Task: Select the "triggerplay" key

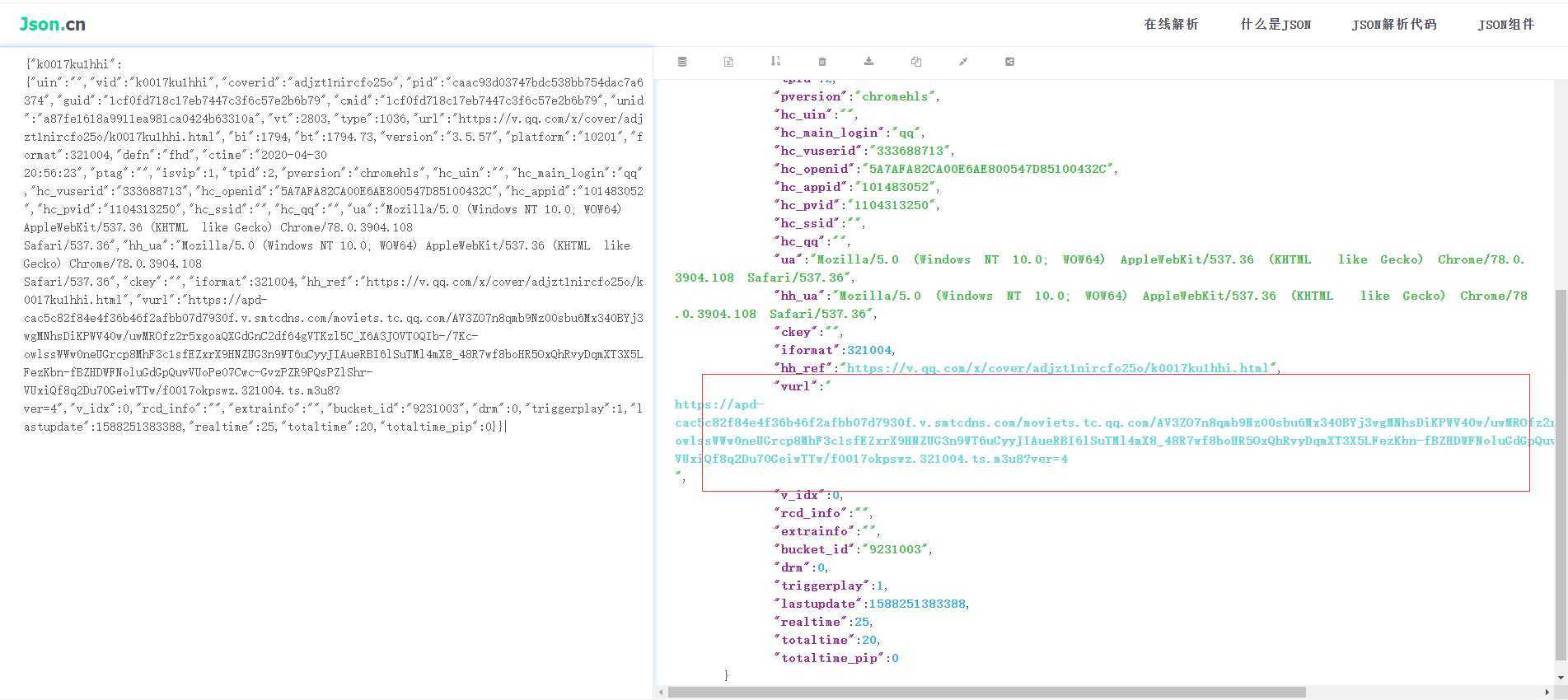Action: click(x=821, y=586)
